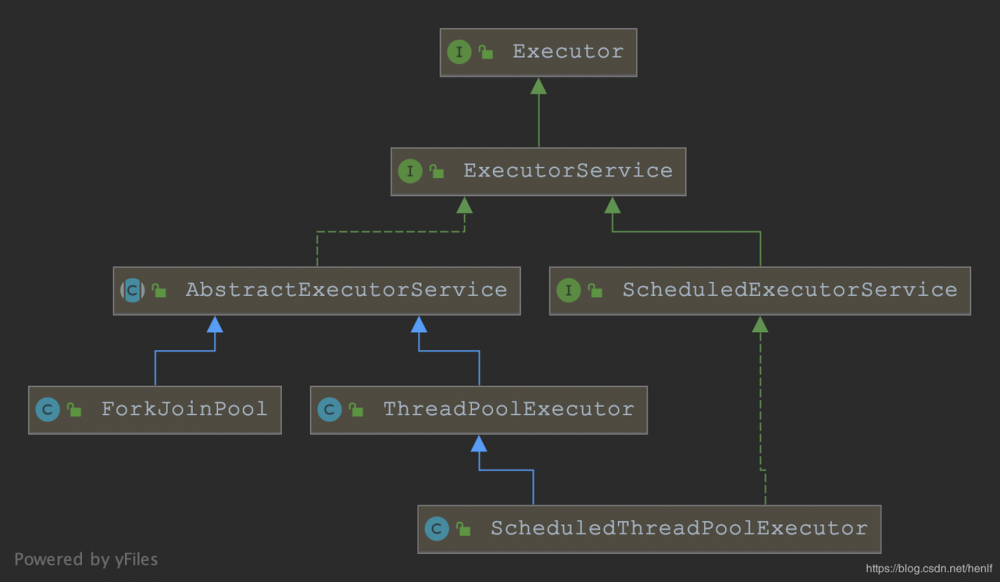Select the class icon on ScheduledThreadPoolExecutor
Viewport: 1000px width, 582px height.
436,528
